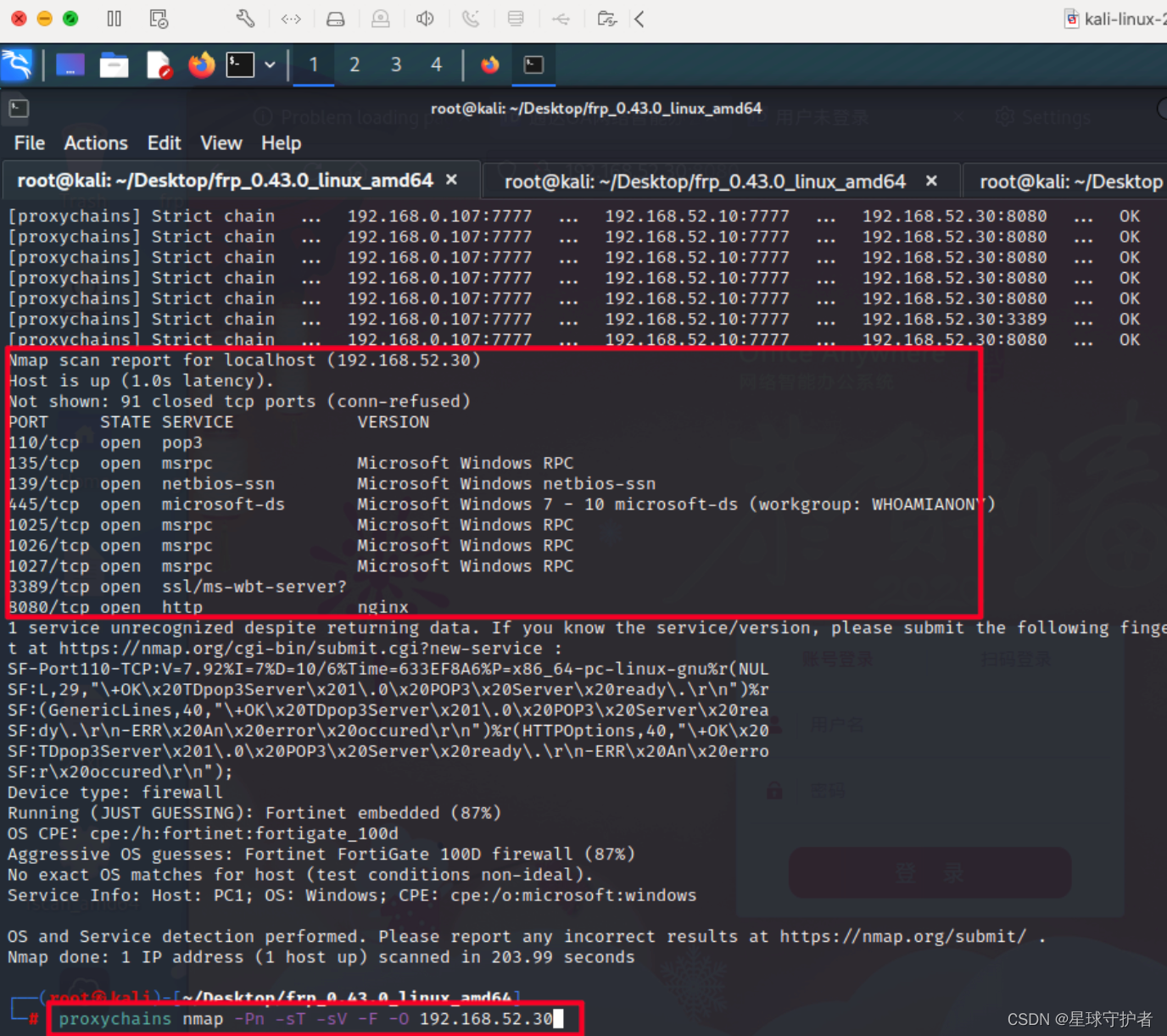Switch to workspace 1
Screen dimensions: 1167x1036
[x=314, y=64]
